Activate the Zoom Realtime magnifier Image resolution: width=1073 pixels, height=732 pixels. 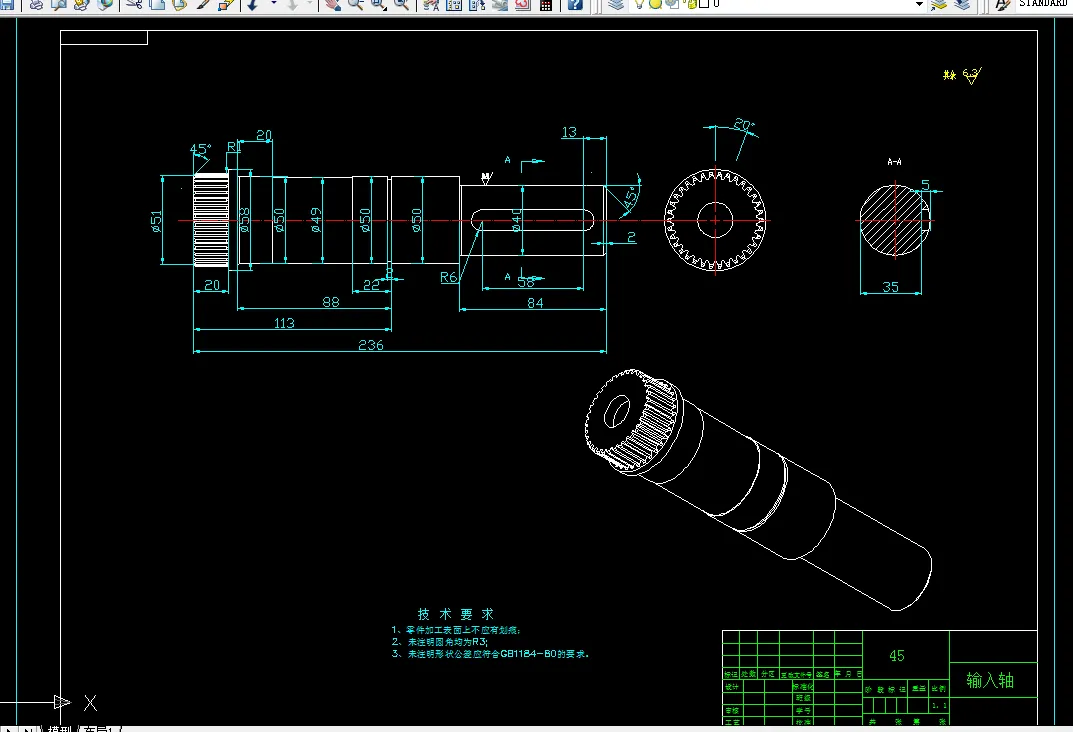(x=356, y=4)
